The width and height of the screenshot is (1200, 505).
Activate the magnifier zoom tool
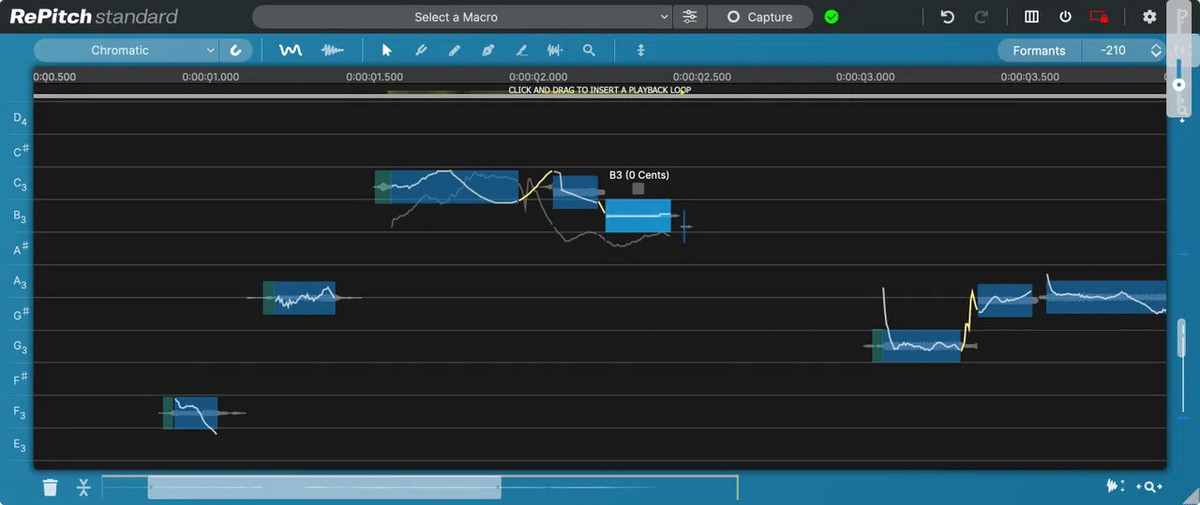click(589, 50)
